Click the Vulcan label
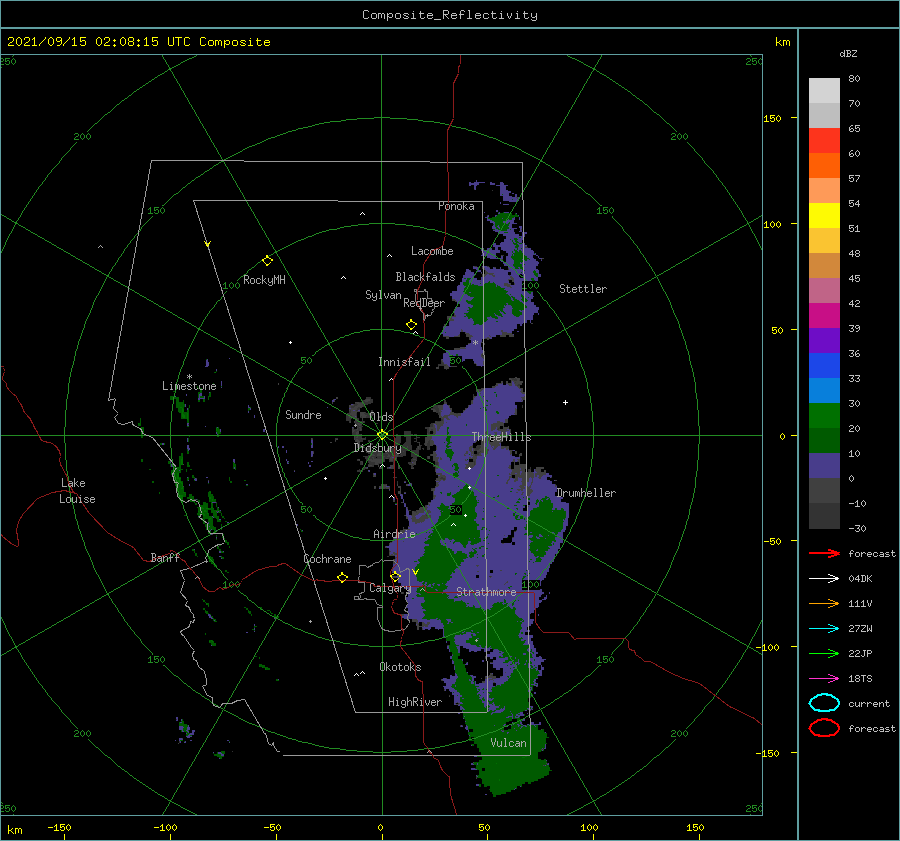This screenshot has height=841, width=900. point(509,743)
